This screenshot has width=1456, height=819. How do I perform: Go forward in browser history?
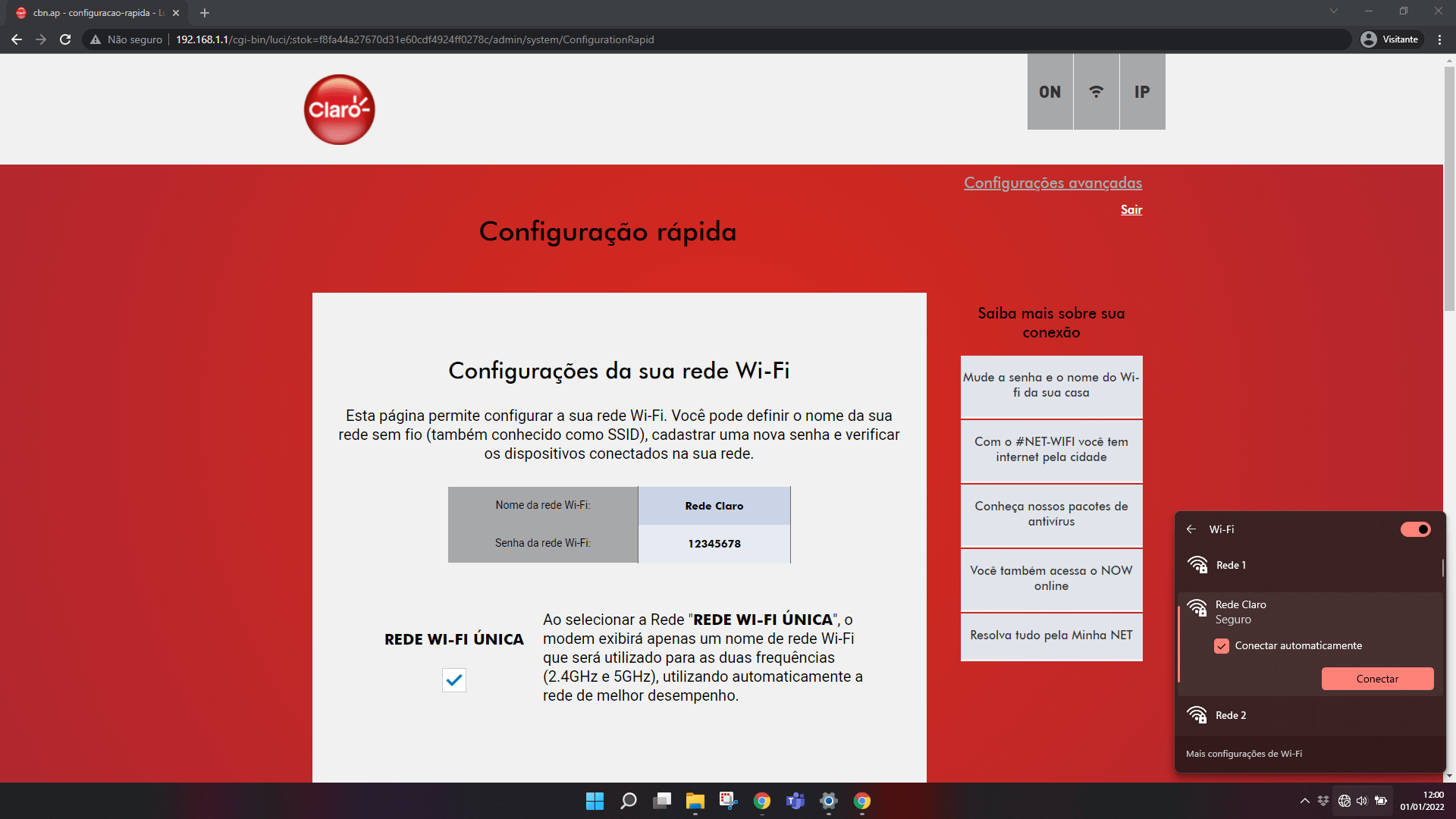(41, 39)
